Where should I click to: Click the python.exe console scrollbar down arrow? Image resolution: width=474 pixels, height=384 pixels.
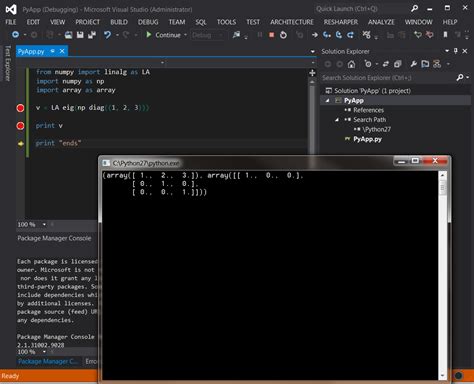[x=443, y=376]
